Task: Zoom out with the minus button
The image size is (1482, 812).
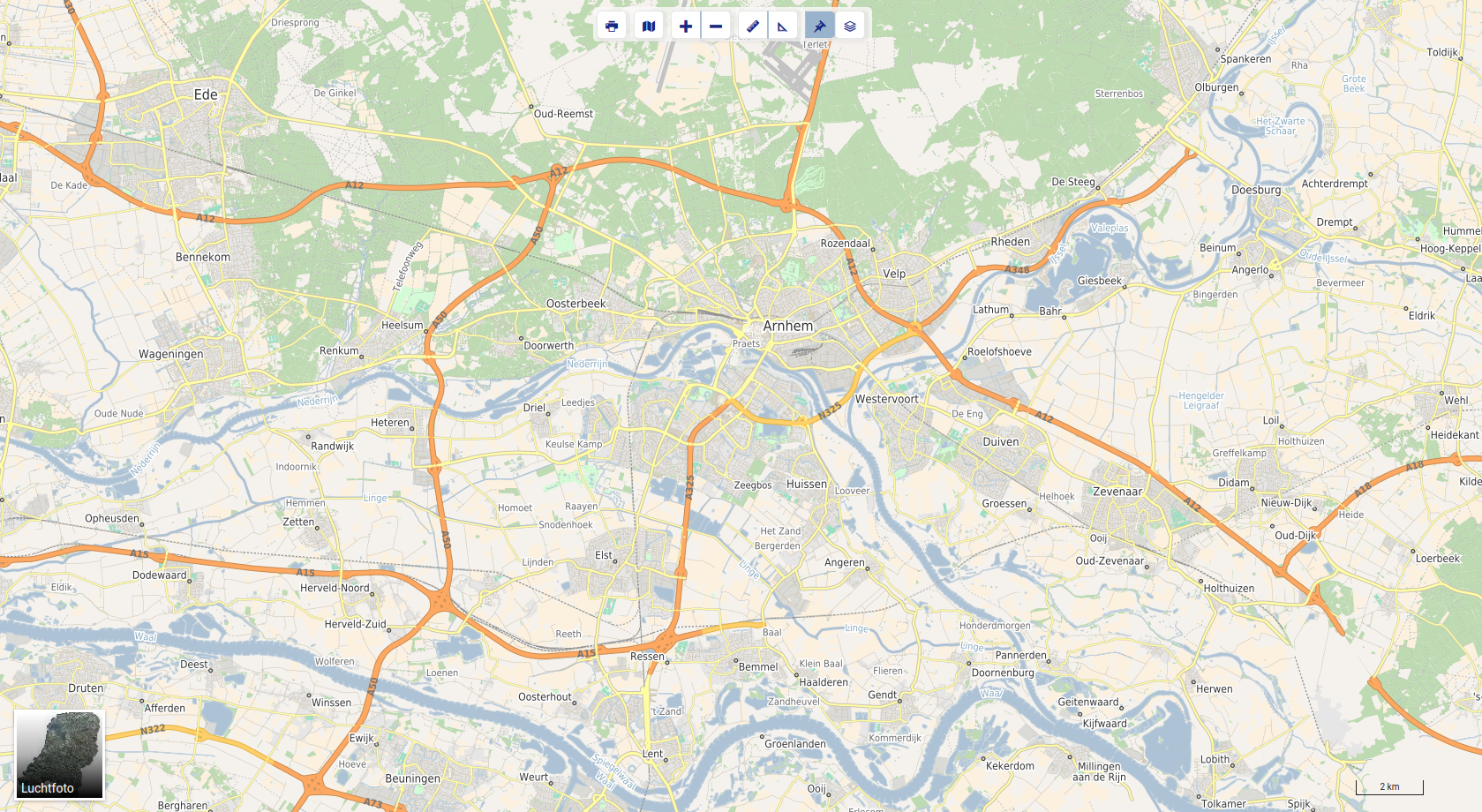Action: (716, 26)
